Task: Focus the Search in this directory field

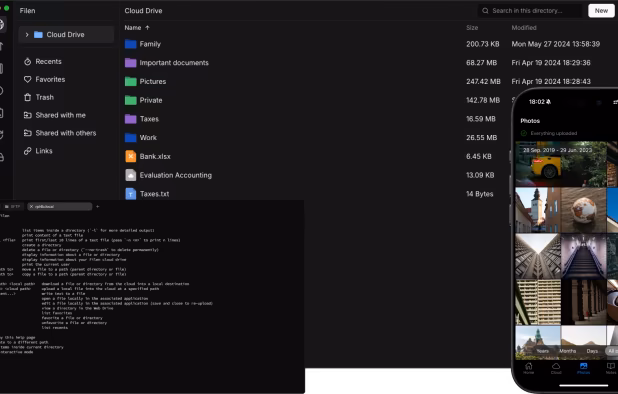Action: tap(530, 11)
